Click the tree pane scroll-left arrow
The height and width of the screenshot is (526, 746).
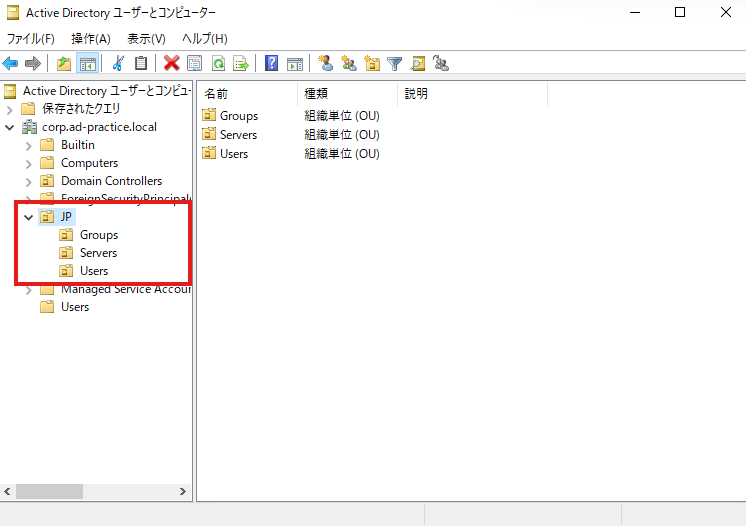pos(7,491)
